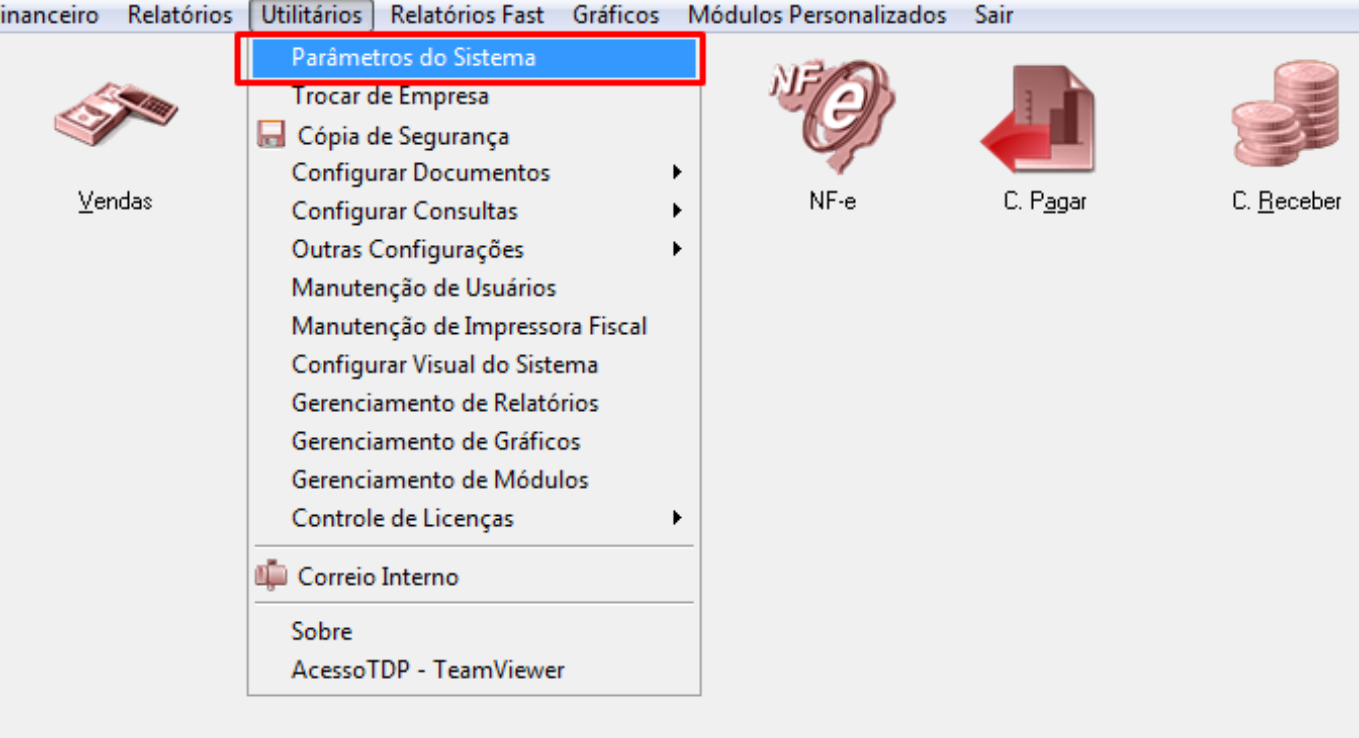Open the Módulos Personalizados menu
Screen dimensions: 1359x738
click(x=817, y=15)
